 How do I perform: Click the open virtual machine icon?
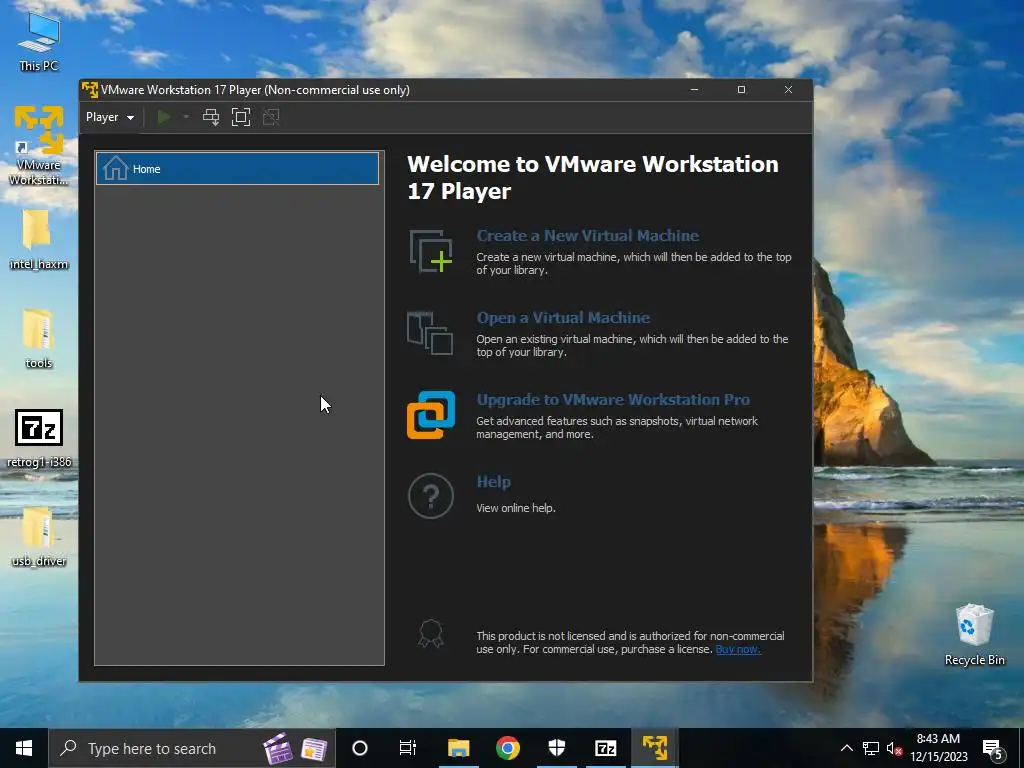(430, 333)
